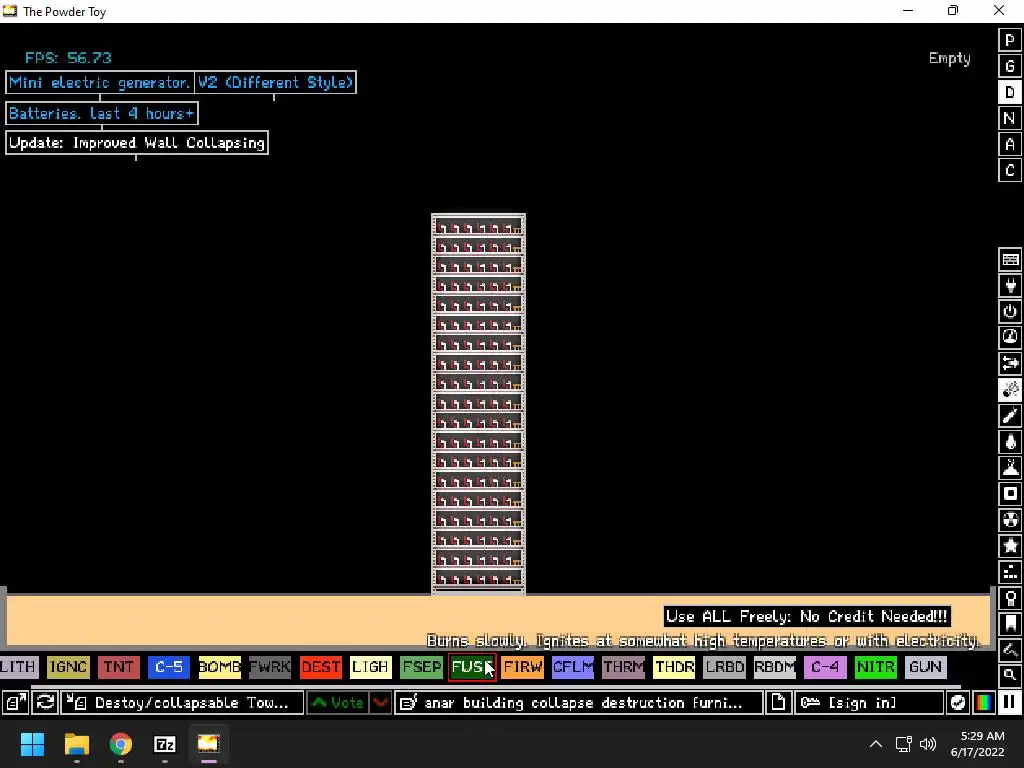Select the TNT element
Image resolution: width=1024 pixels, height=768 pixels.
pos(118,667)
